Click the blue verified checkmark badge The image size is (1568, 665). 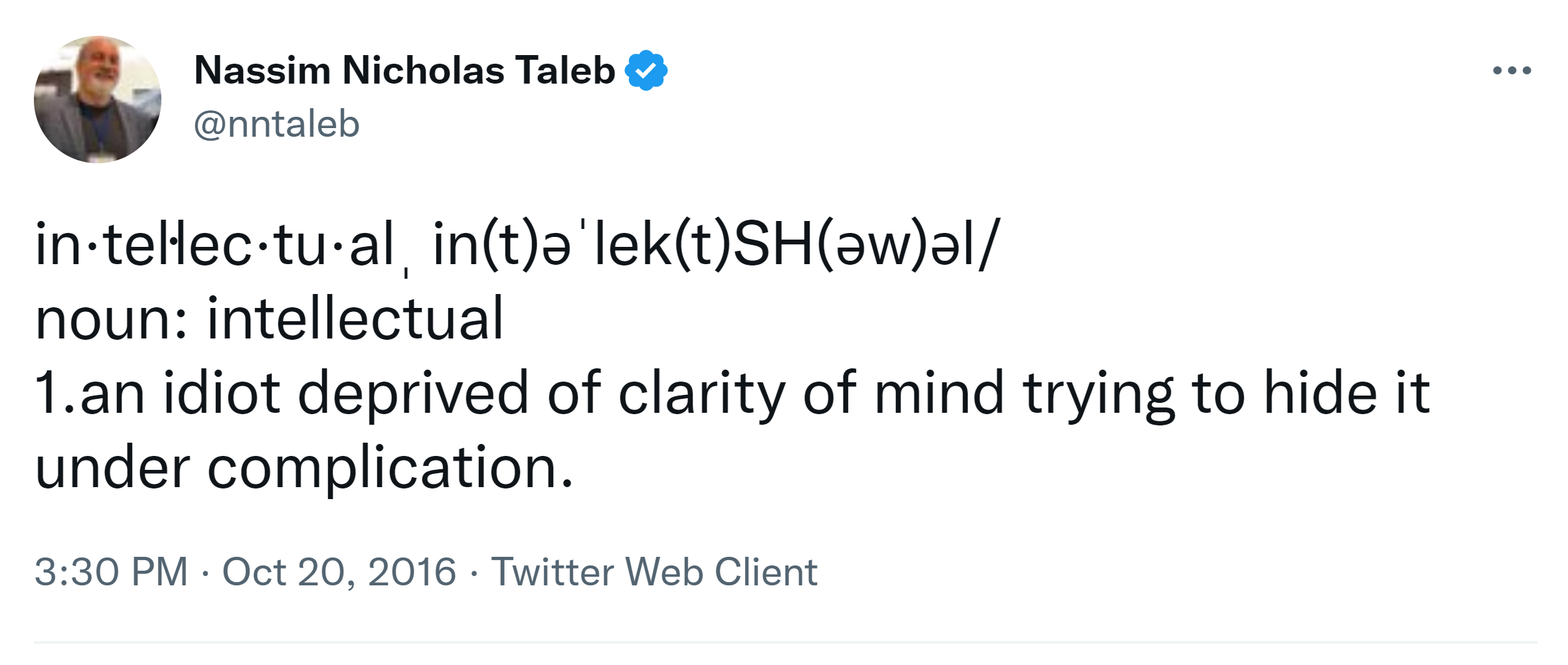coord(646,70)
